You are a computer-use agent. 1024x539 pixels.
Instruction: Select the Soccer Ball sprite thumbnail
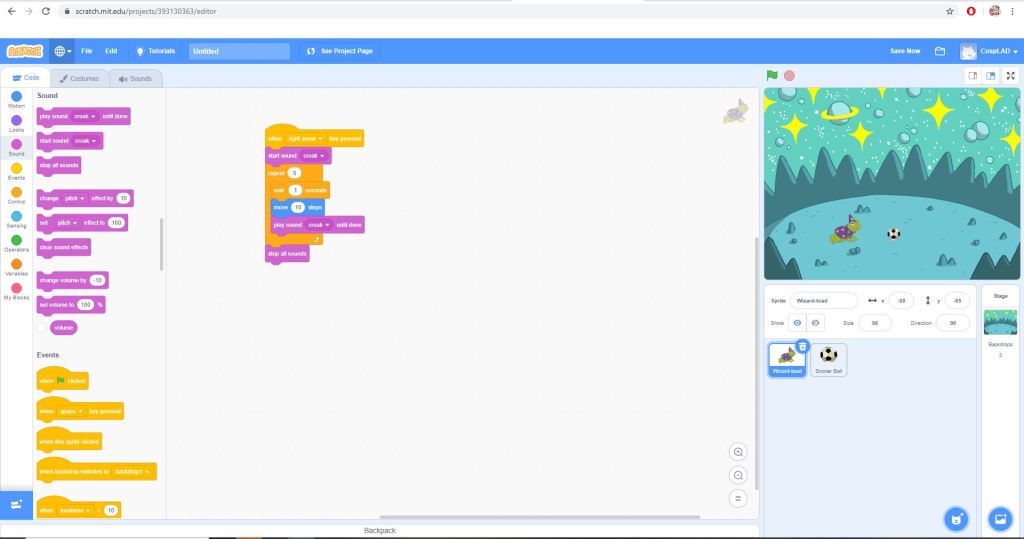(828, 358)
